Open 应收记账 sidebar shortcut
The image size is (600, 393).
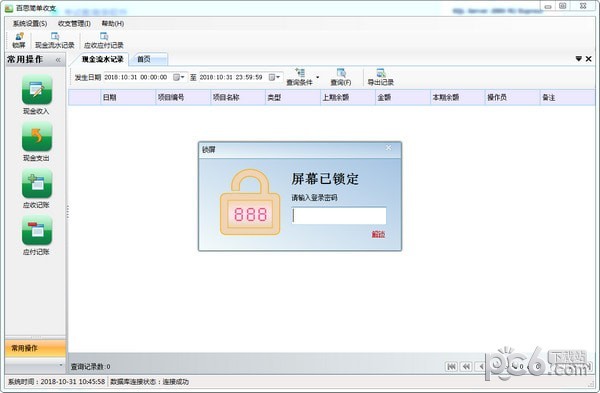tap(37, 189)
